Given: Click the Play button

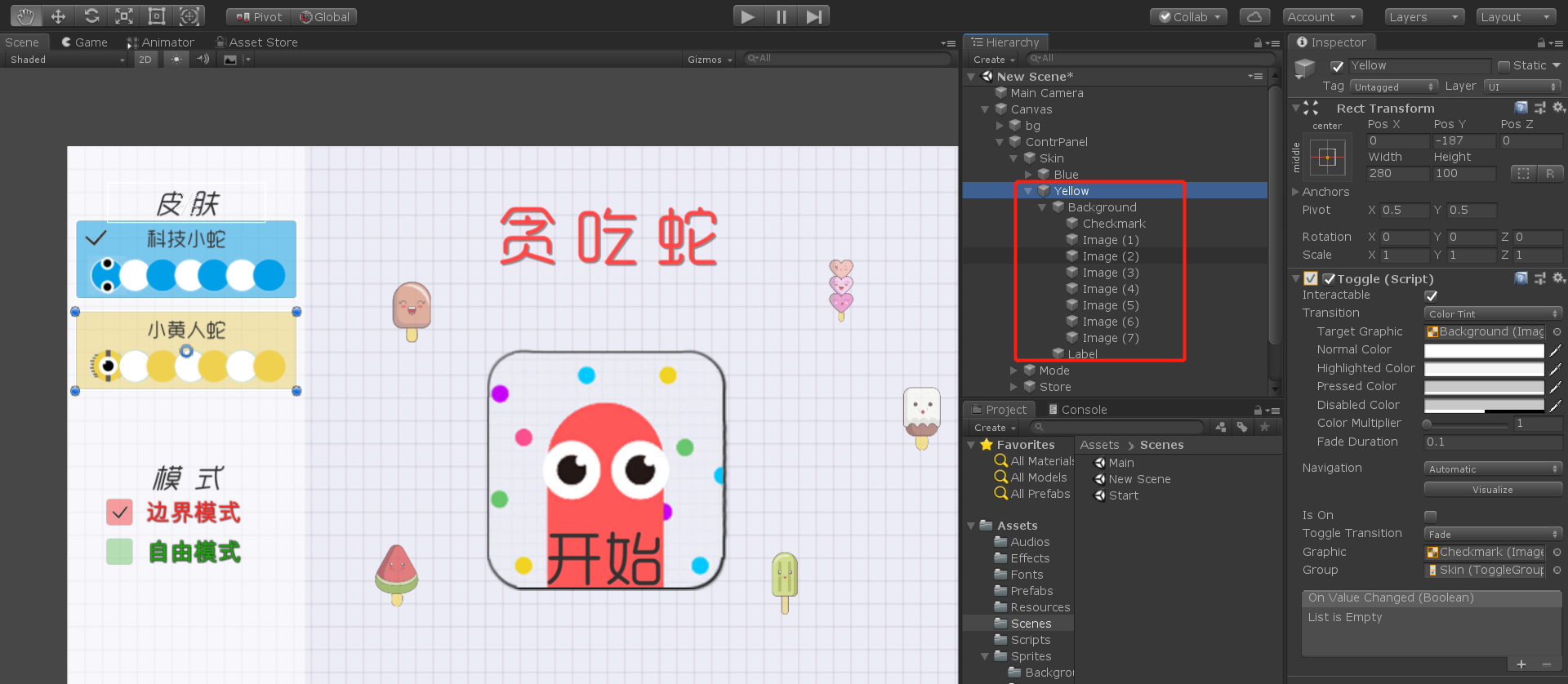Looking at the screenshot, I should [748, 16].
